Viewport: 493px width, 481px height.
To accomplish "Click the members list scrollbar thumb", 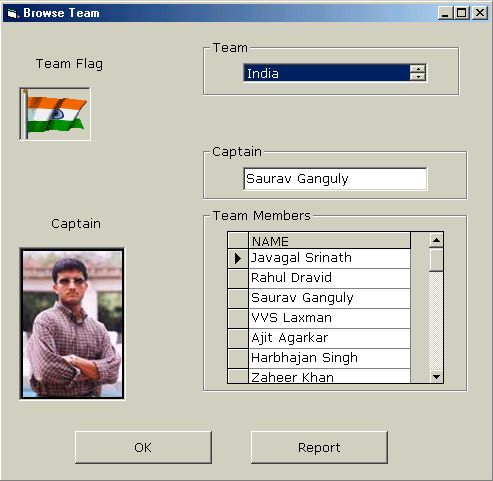I will click(x=436, y=260).
